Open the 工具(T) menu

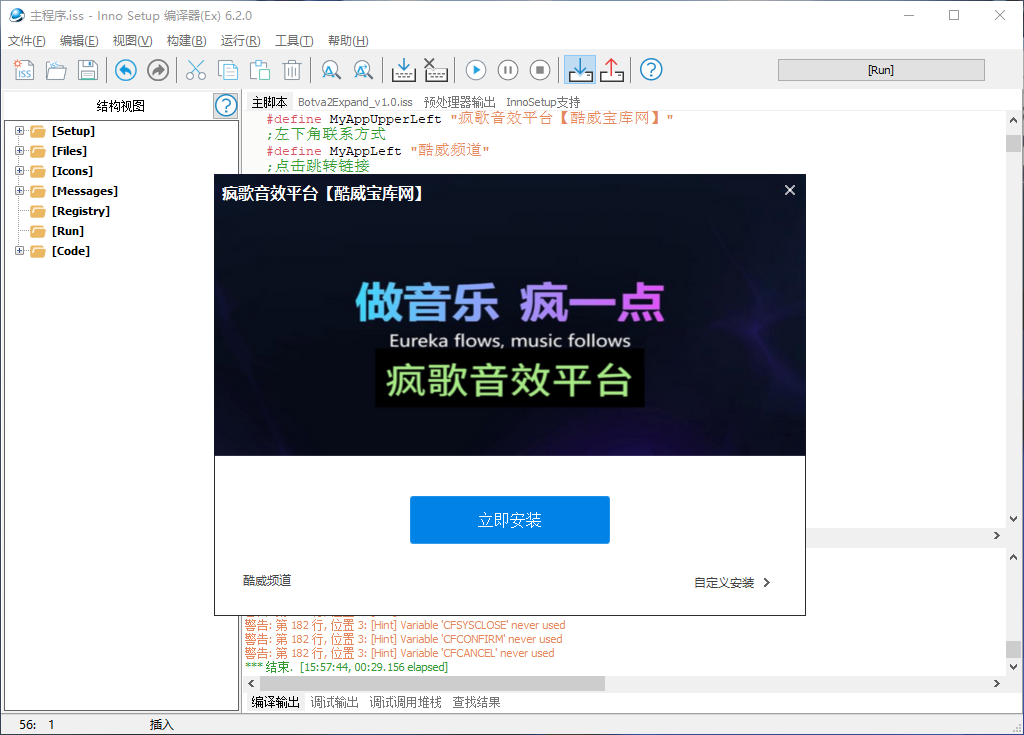294,41
